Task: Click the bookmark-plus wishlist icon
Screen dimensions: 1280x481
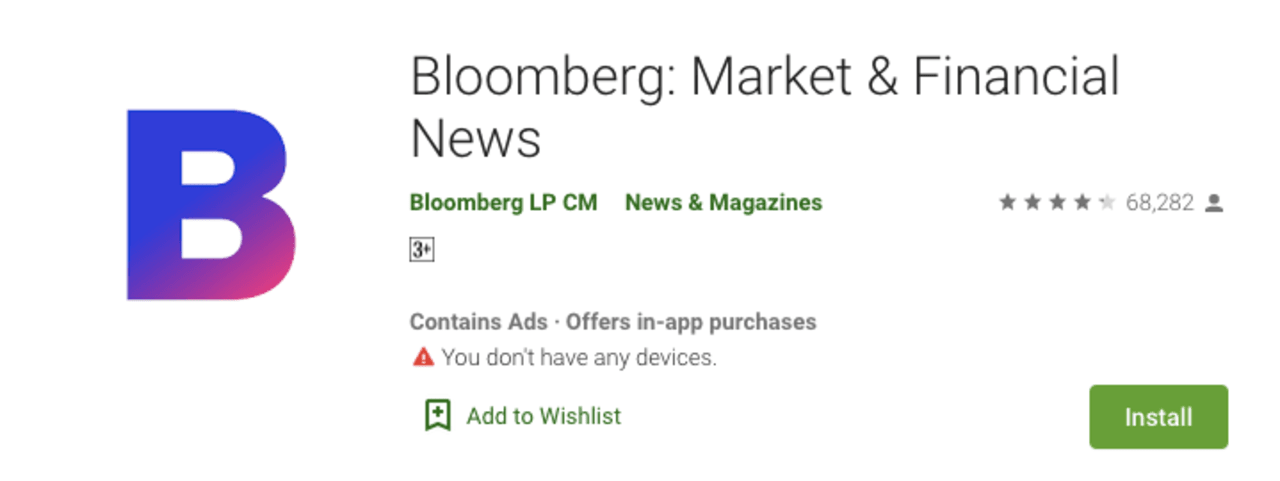Action: pyautogui.click(x=437, y=415)
